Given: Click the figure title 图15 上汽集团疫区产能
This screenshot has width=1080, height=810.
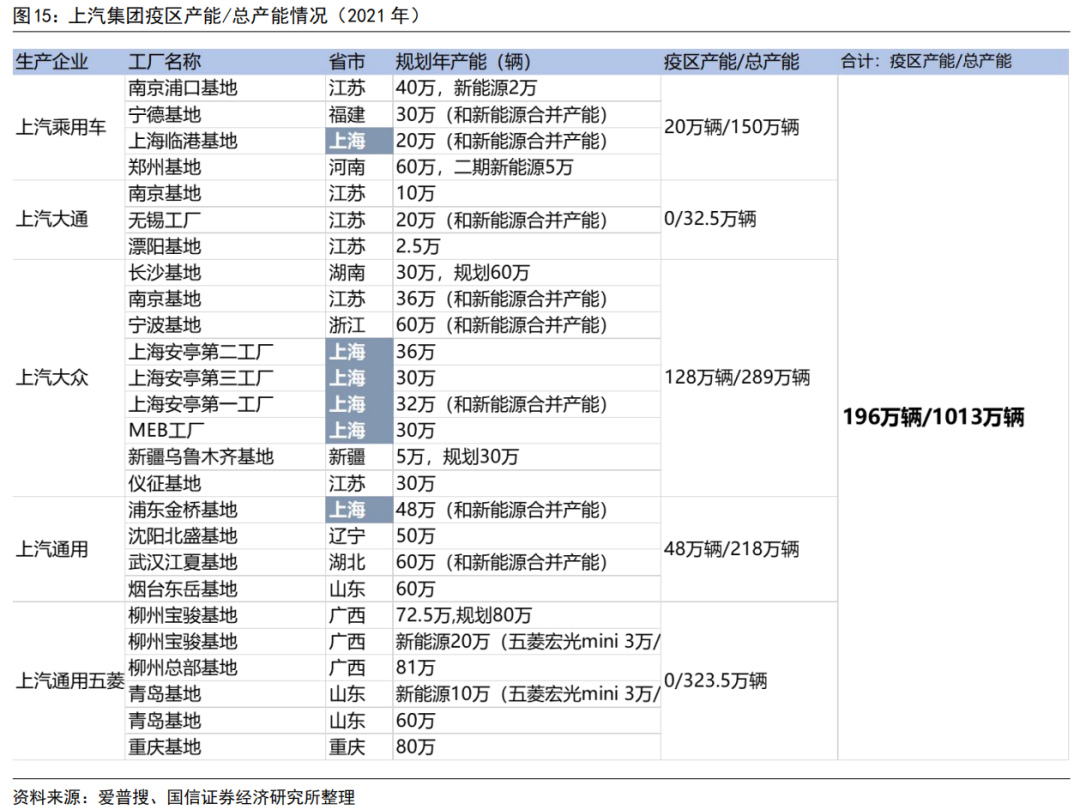Looking at the screenshot, I should (x=216, y=16).
